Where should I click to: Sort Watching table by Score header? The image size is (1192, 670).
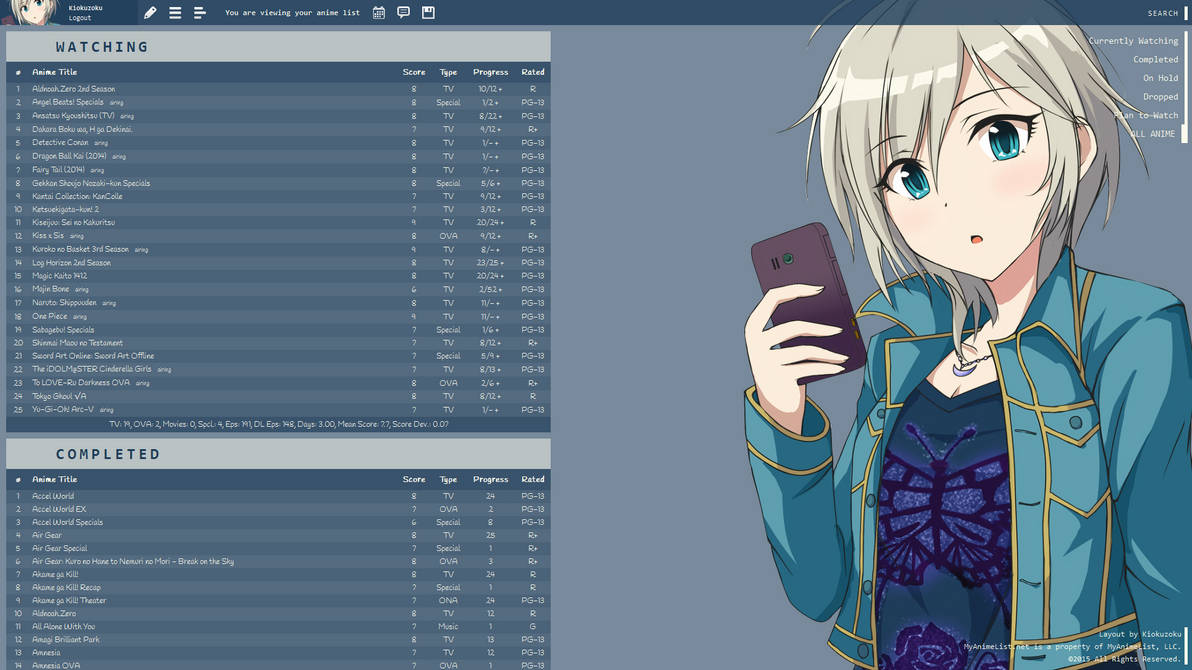coord(414,72)
